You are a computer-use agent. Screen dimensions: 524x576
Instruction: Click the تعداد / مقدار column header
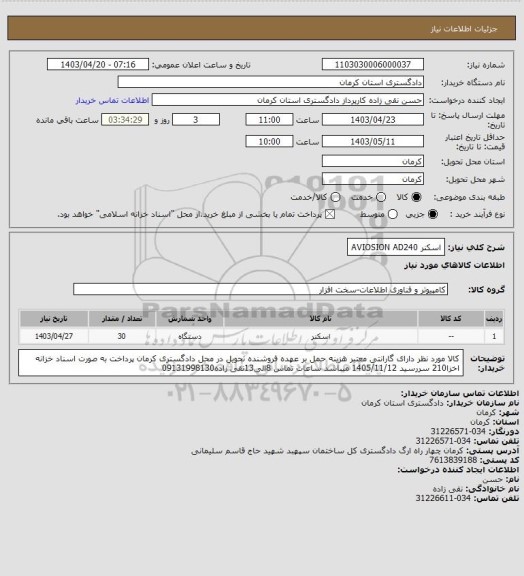click(x=122, y=319)
